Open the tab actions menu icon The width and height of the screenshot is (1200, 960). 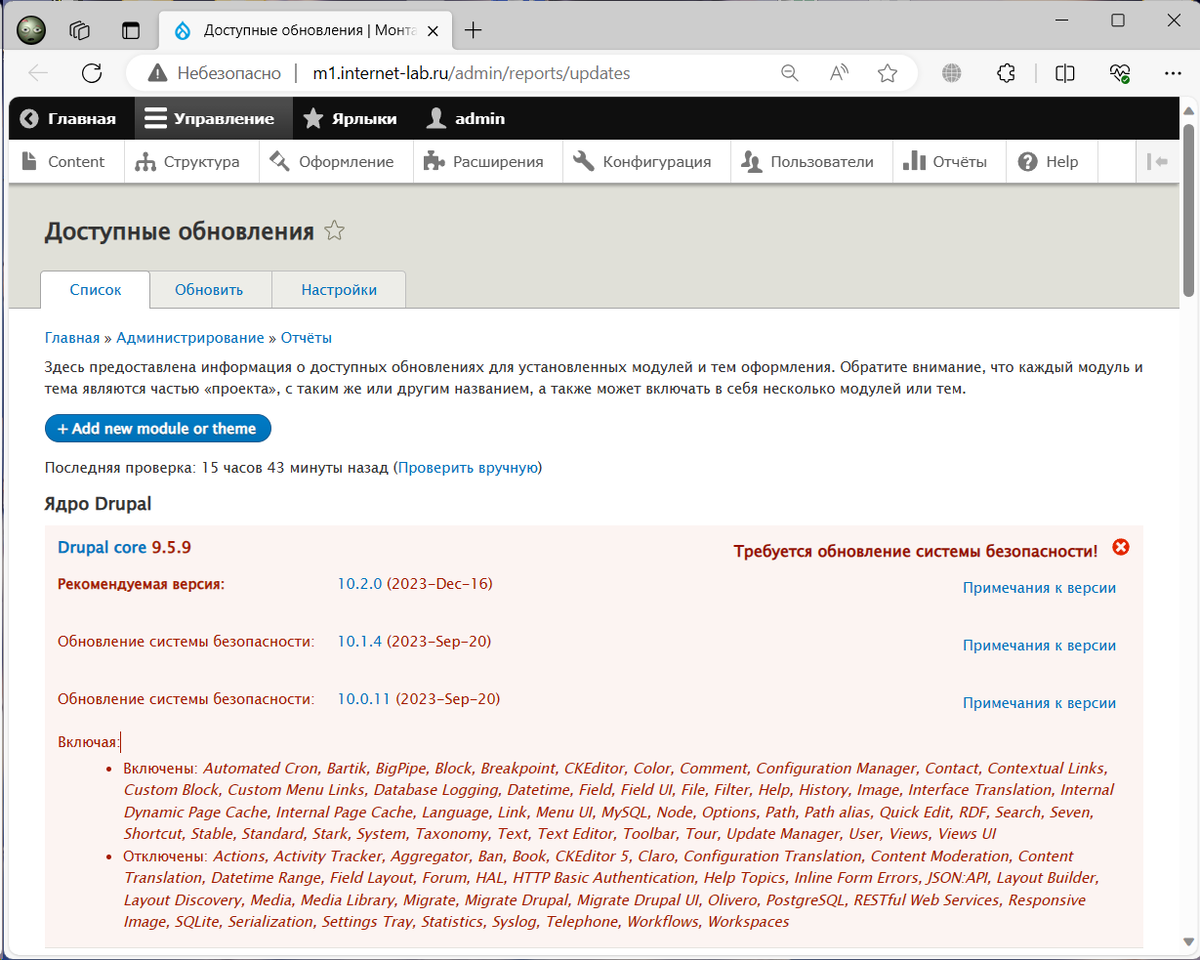(131, 30)
